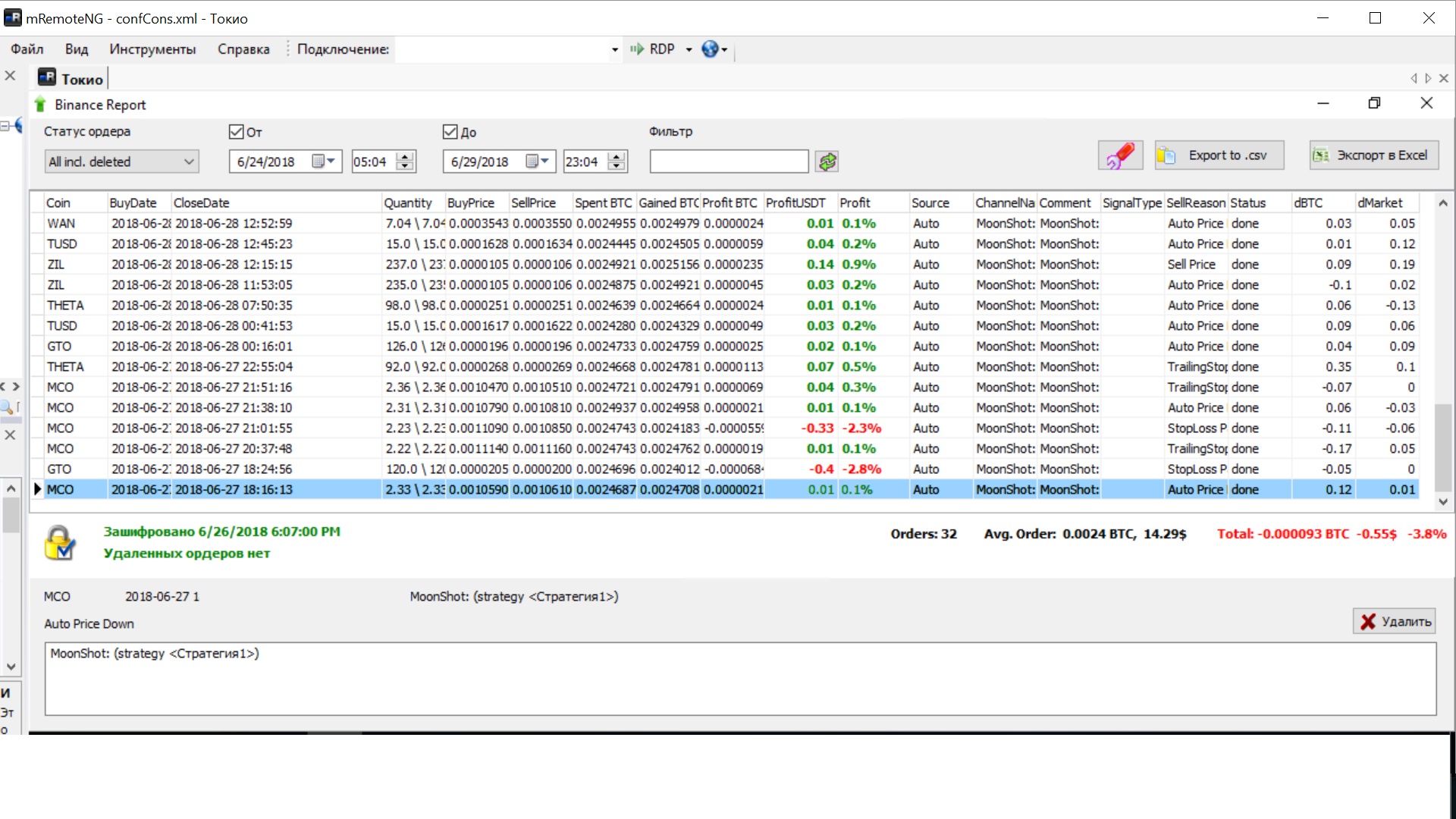The height and width of the screenshot is (819, 1456).
Task: Click the Удалить delete button
Action: click(x=1395, y=622)
